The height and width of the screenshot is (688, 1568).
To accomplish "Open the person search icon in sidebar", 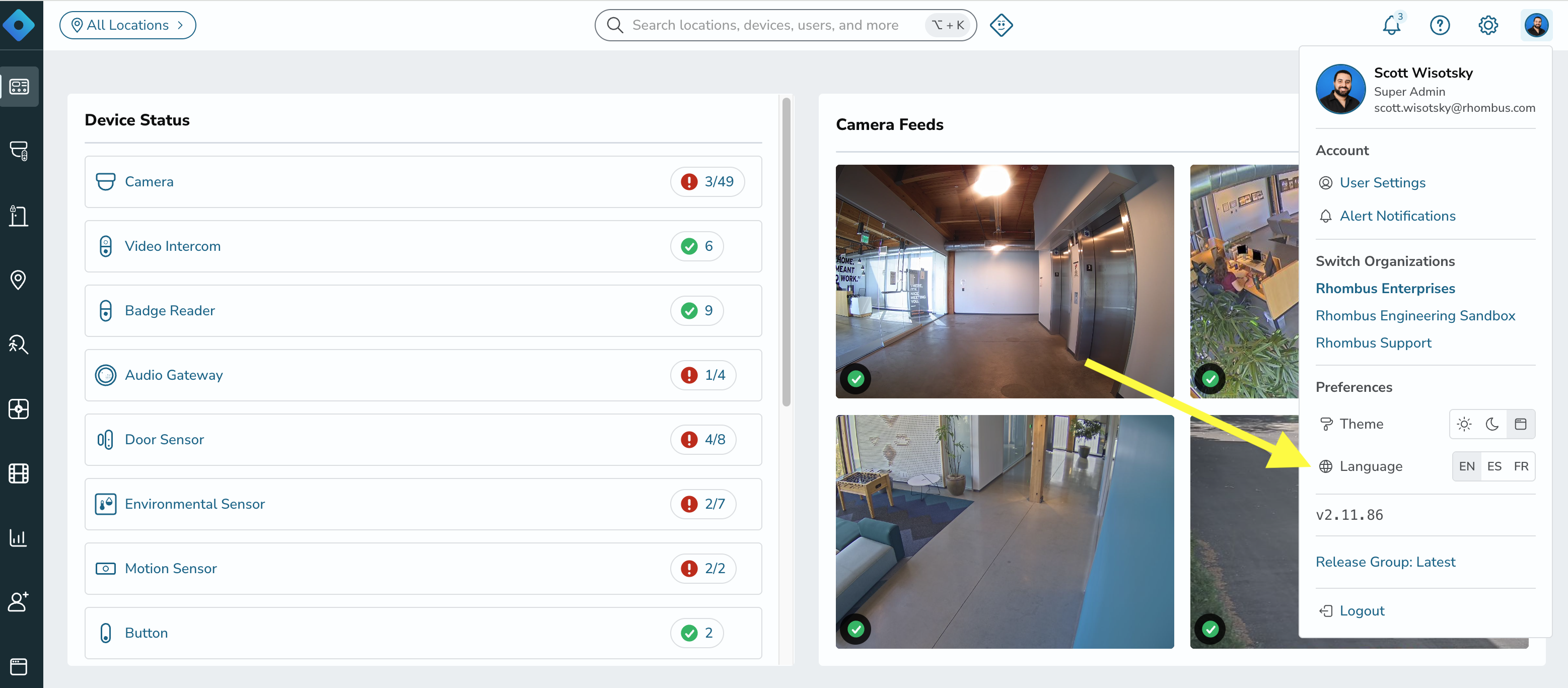I will pos(19,345).
